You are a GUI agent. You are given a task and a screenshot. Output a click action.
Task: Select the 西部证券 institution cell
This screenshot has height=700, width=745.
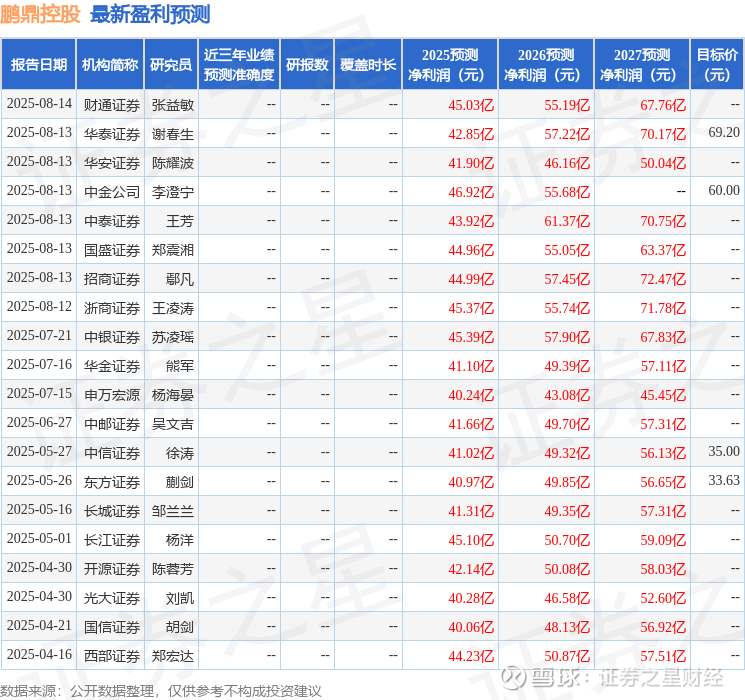coord(112,656)
